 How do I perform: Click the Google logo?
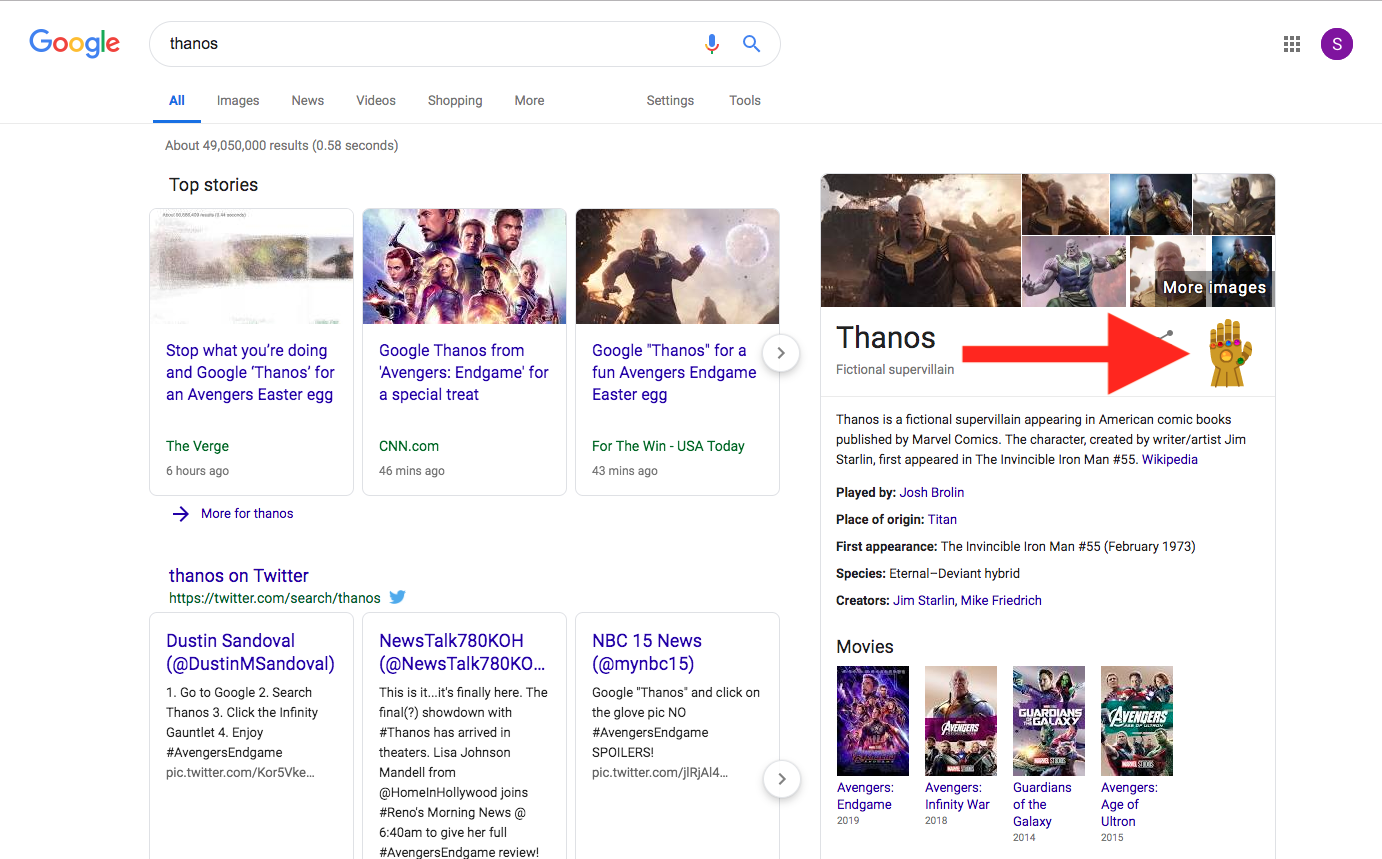75,43
